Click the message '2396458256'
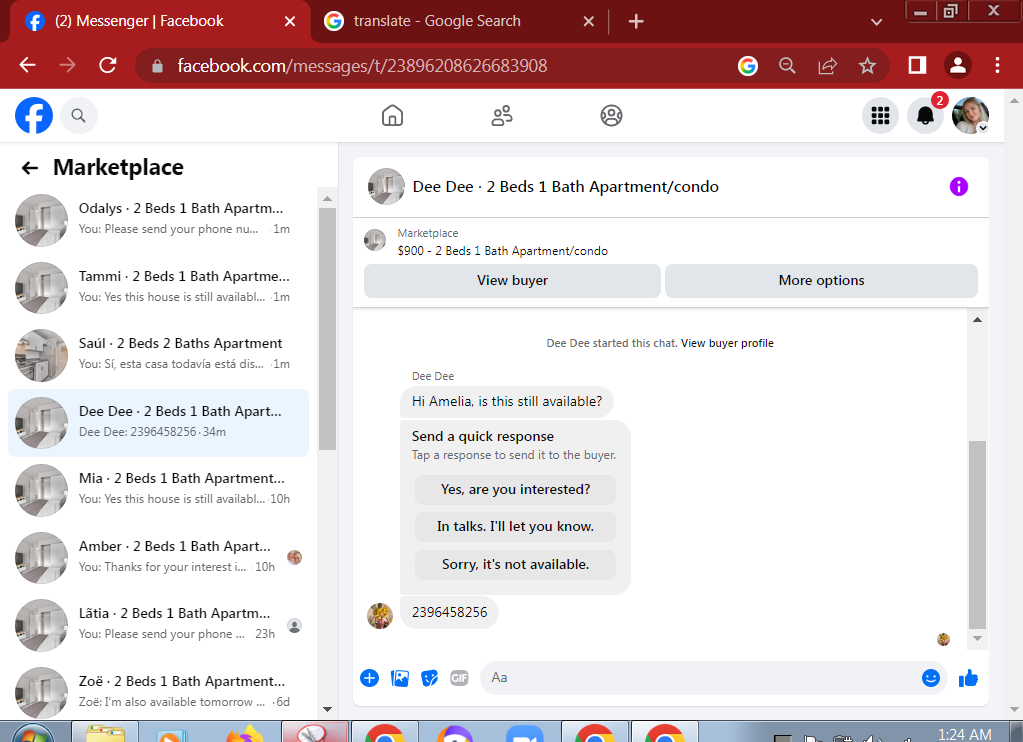Screen dimensions: 1023x742 pyautogui.click(x=450, y=613)
